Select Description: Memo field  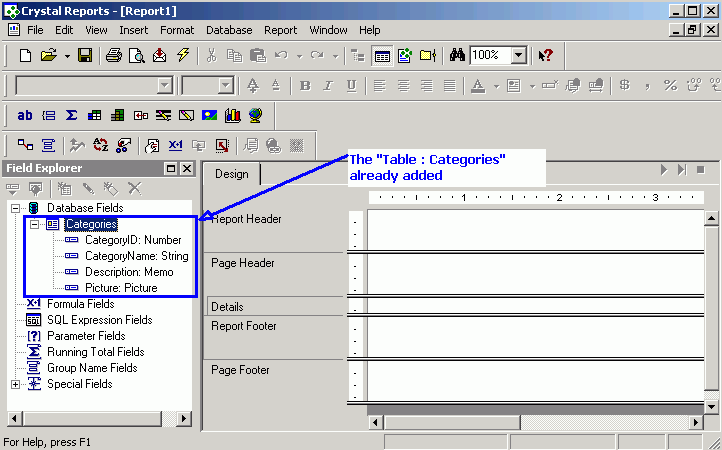[129, 272]
